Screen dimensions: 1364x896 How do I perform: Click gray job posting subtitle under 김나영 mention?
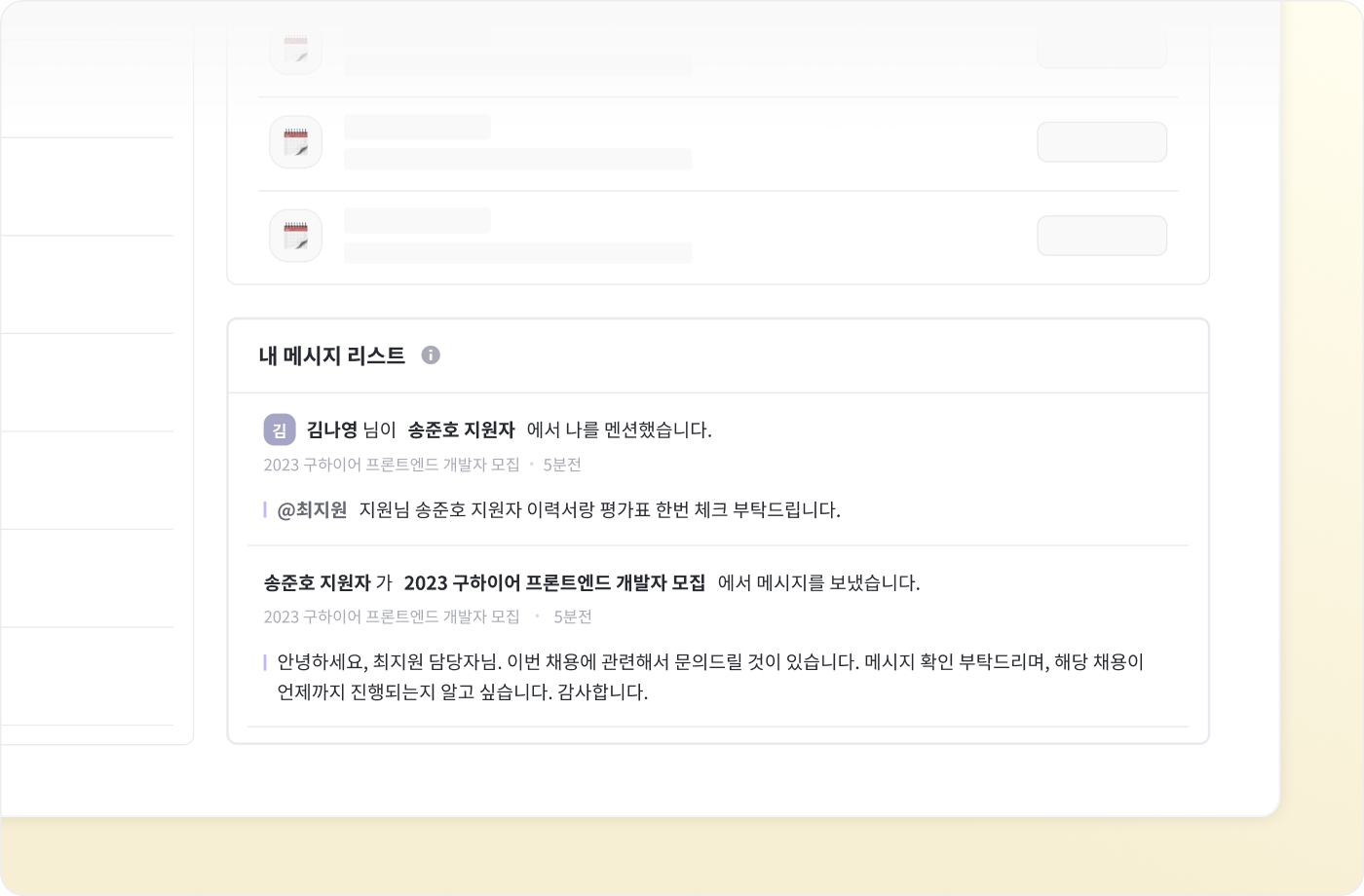(392, 465)
